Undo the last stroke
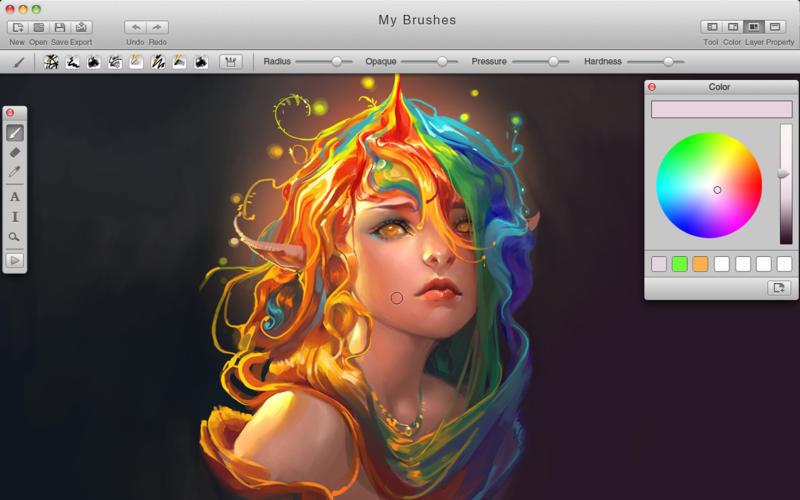Image resolution: width=800 pixels, height=500 pixels. click(x=135, y=27)
